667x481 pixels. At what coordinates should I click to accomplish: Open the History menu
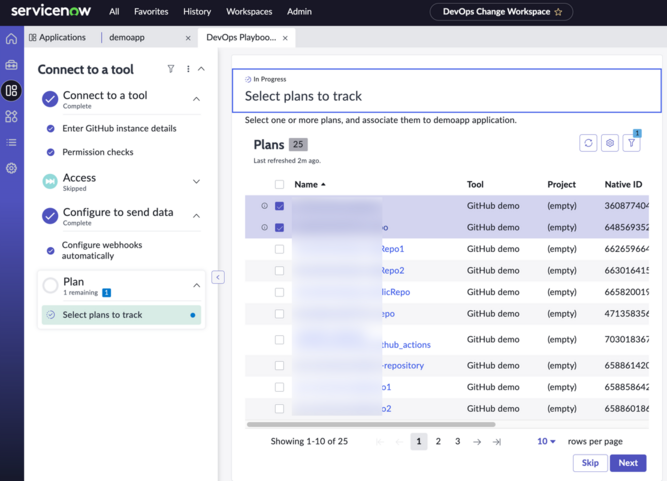[x=197, y=12]
